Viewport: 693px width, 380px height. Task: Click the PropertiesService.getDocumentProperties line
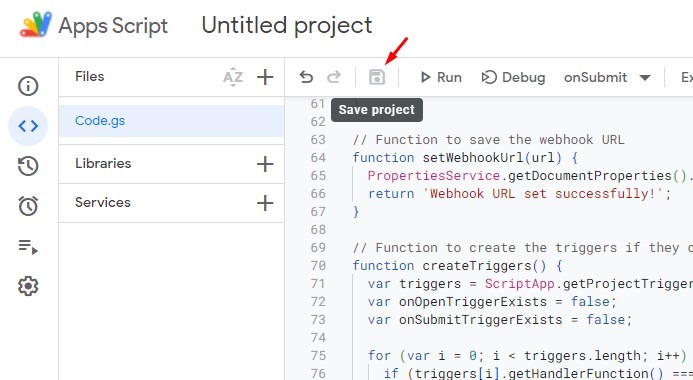(530, 175)
